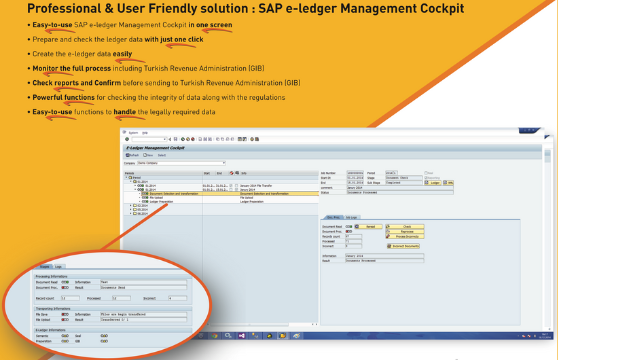Collapse the 01.2014 folder node
Viewport: 640px width, 360px height.
(131, 182)
